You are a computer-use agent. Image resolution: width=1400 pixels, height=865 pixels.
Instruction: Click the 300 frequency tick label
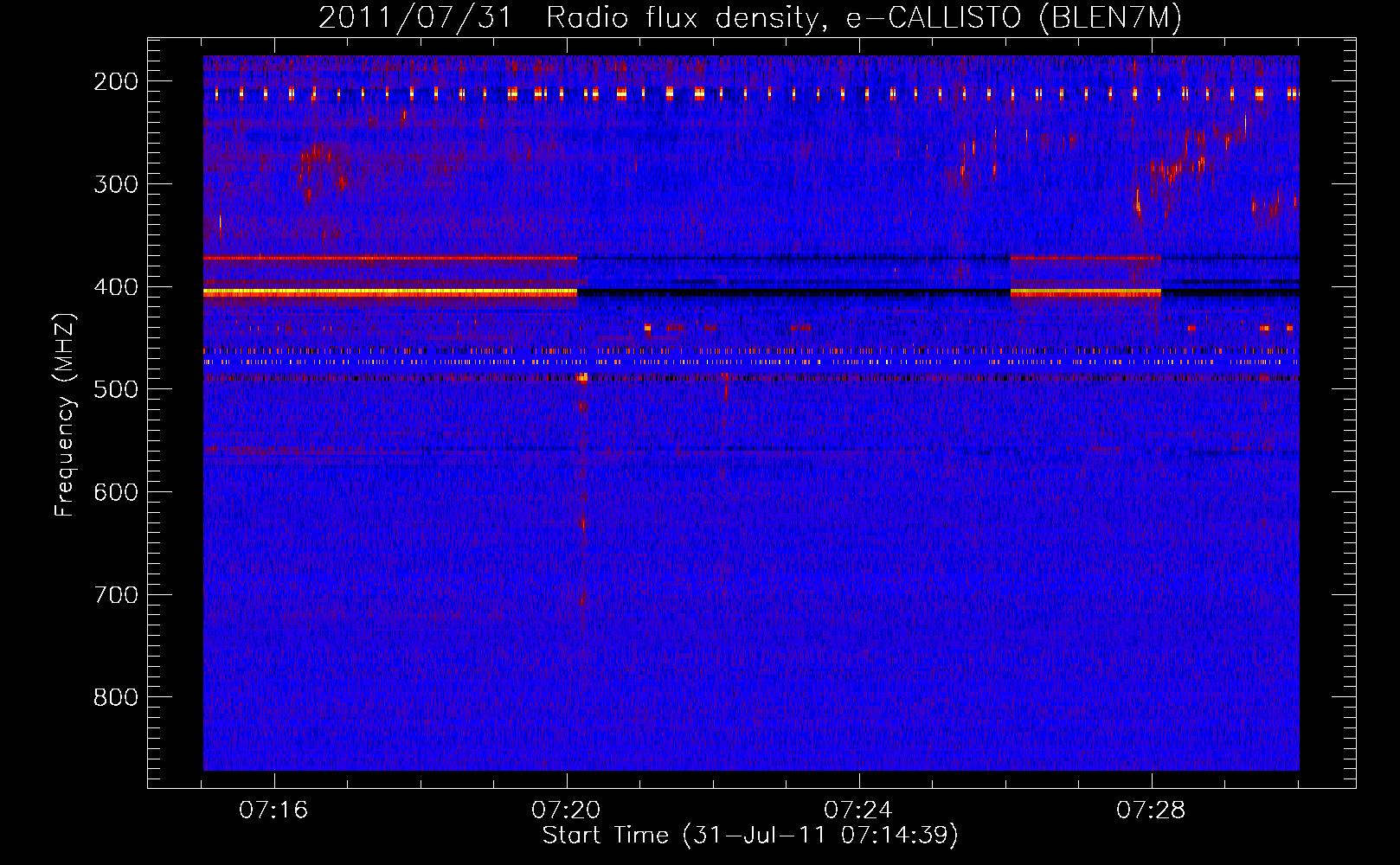click(x=116, y=184)
